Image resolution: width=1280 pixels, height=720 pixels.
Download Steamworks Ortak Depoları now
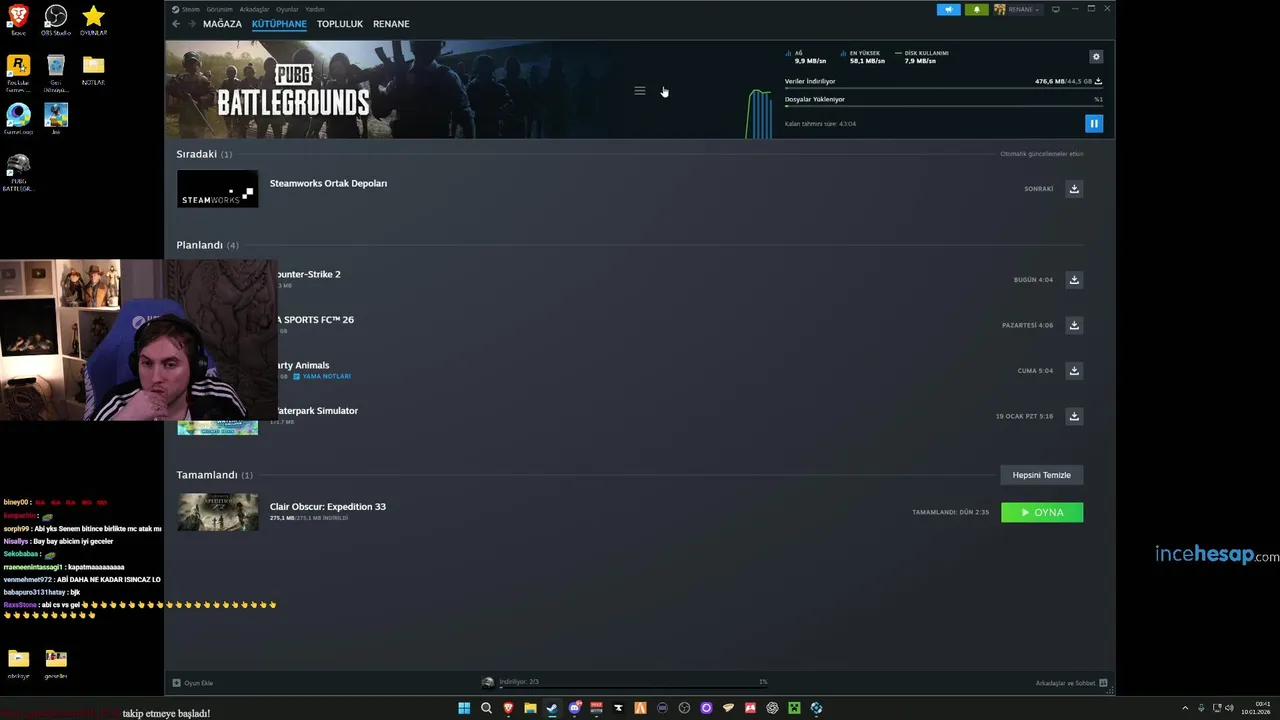1074,189
